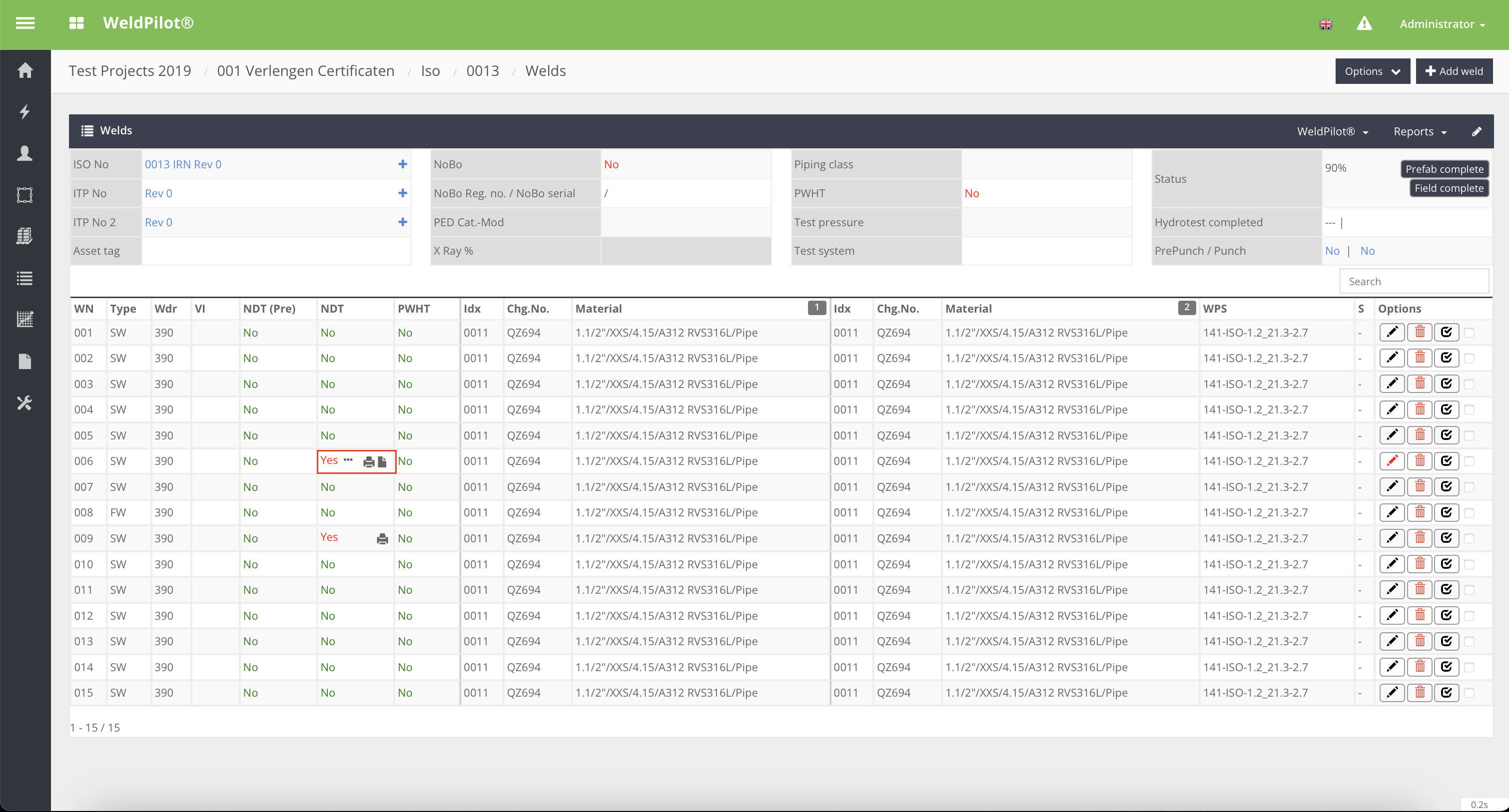Viewport: 1509px width, 812px height.
Task: Click the Iso breadcrumb item
Action: coord(430,71)
